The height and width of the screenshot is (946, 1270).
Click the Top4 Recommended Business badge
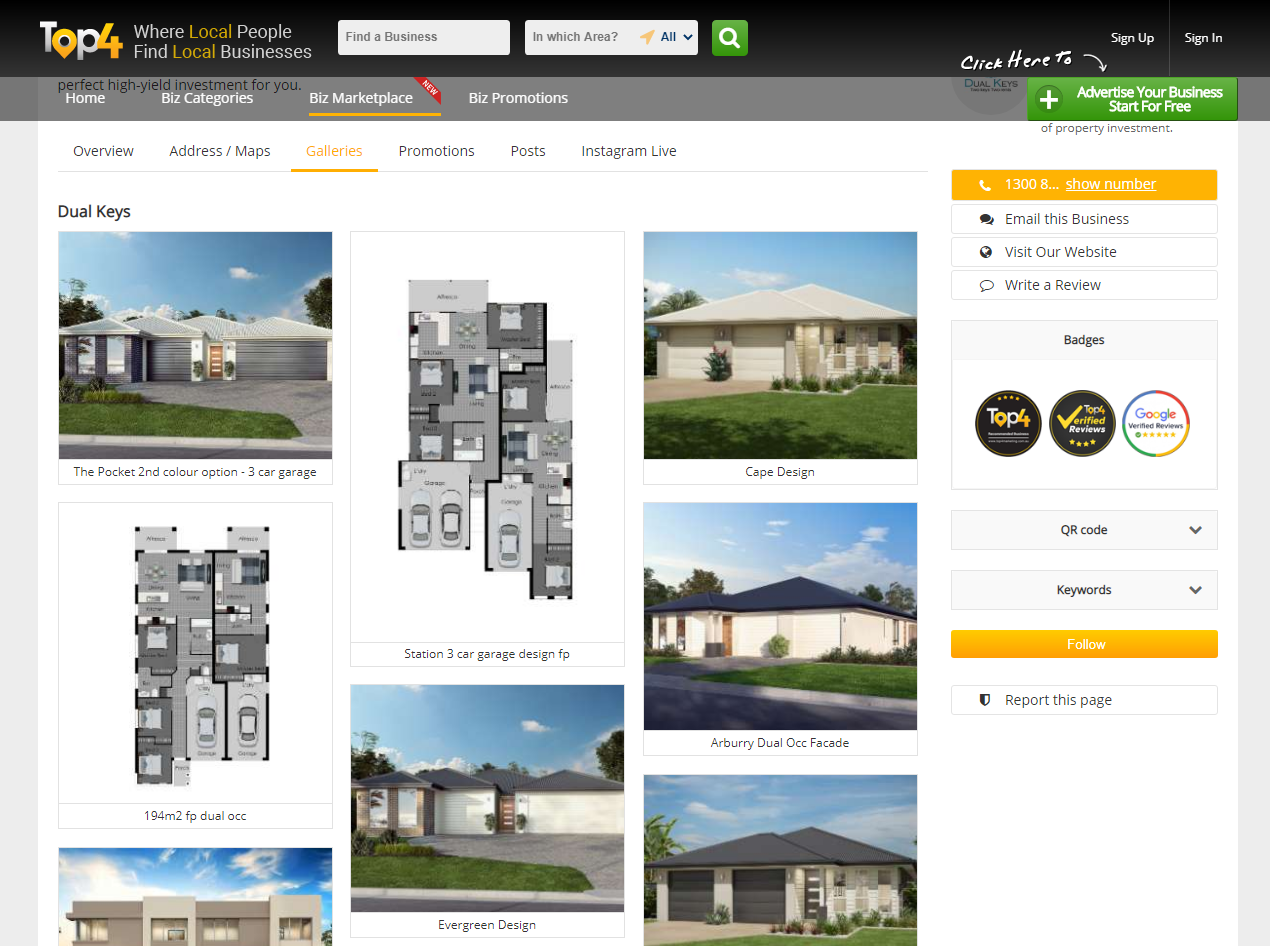coord(1008,423)
